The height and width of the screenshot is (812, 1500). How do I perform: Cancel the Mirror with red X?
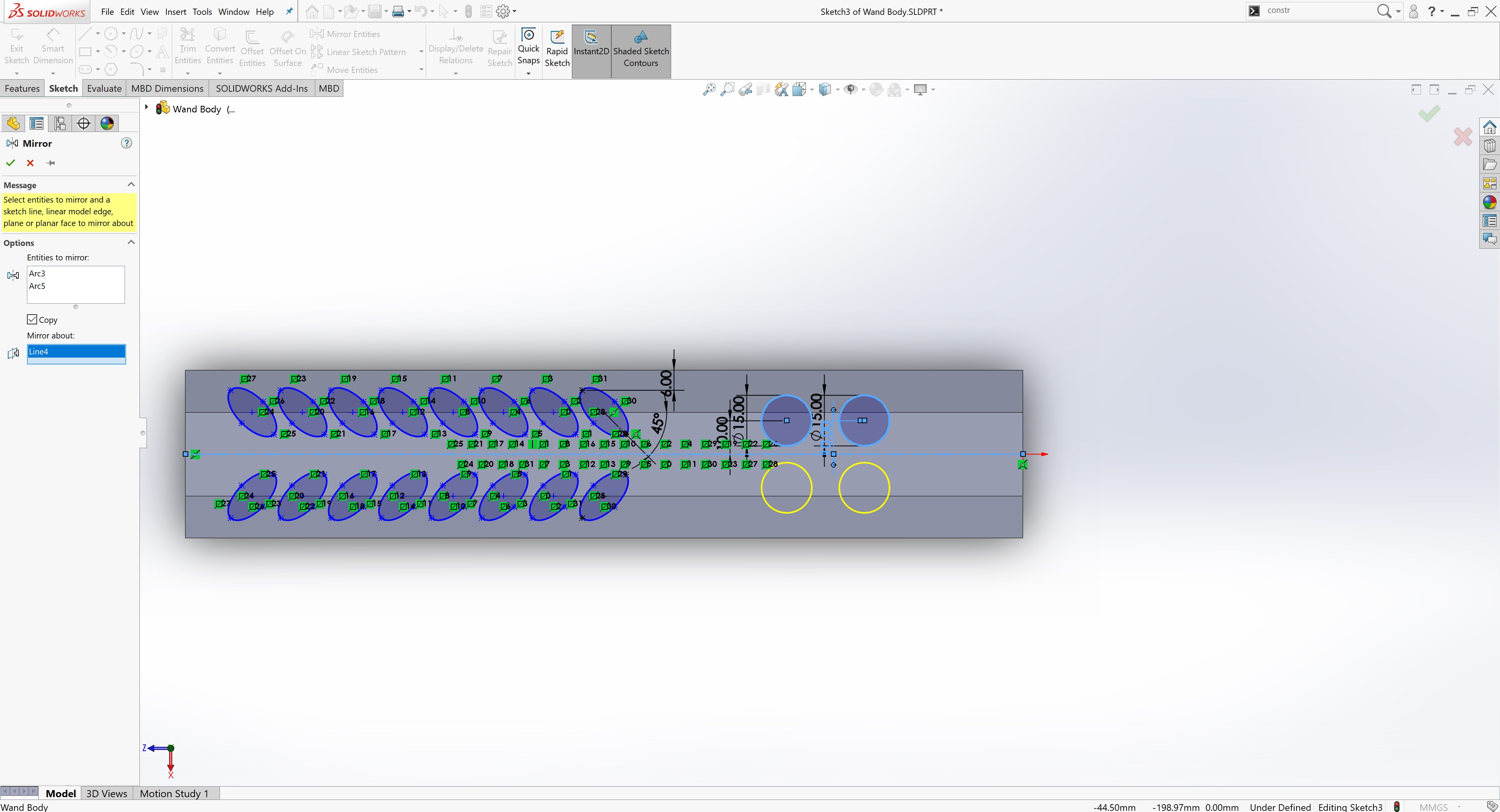pyautogui.click(x=30, y=163)
